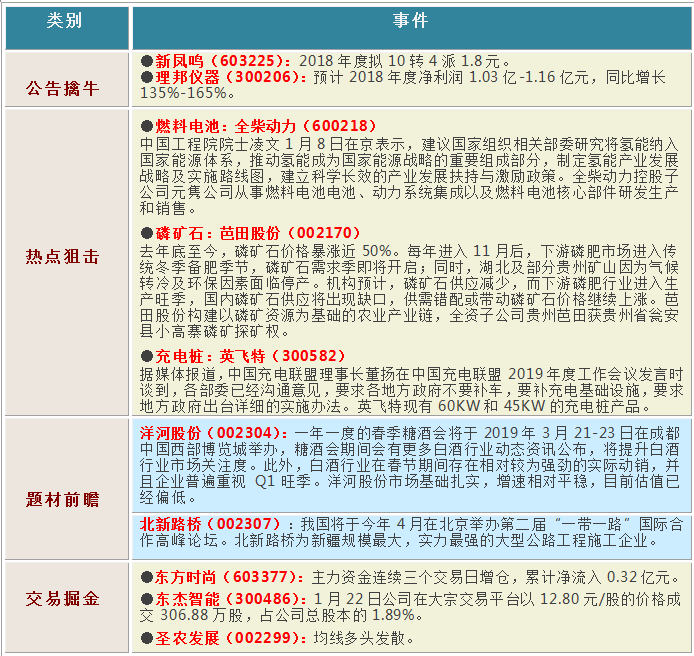Click stock name 洋河股份（002304）
The image size is (694, 656).
click(x=214, y=433)
